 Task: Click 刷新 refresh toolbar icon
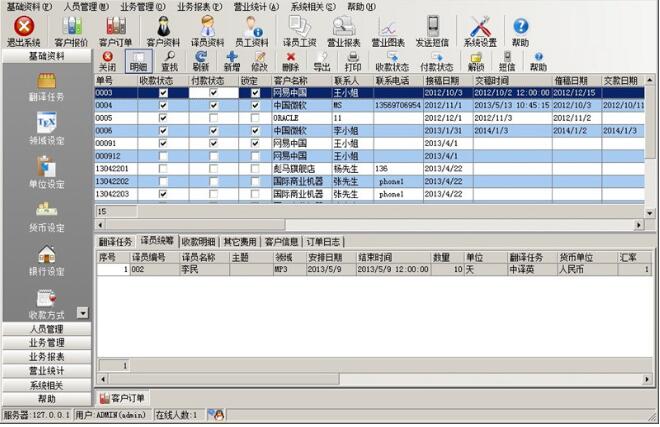(x=201, y=61)
